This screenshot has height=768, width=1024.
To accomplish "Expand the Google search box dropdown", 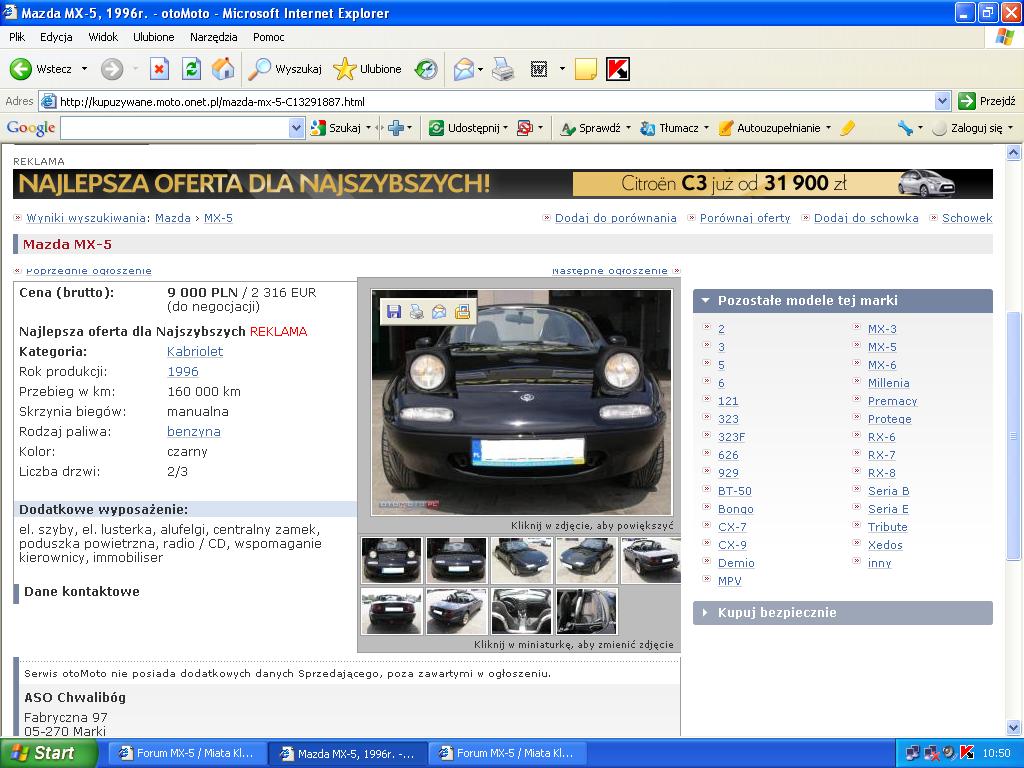I will (x=296, y=128).
